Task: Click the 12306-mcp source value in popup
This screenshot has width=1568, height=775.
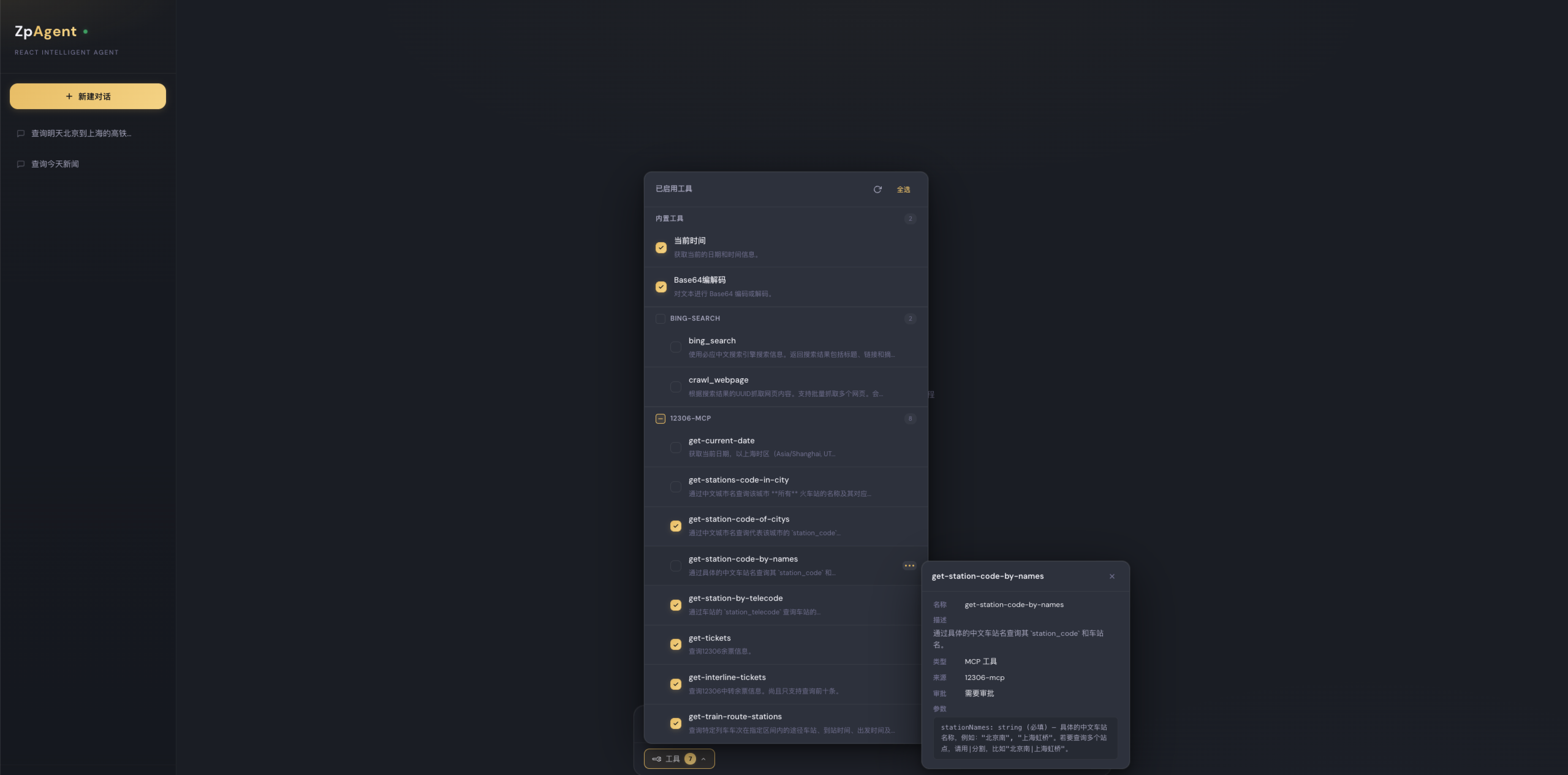Action: coord(984,678)
